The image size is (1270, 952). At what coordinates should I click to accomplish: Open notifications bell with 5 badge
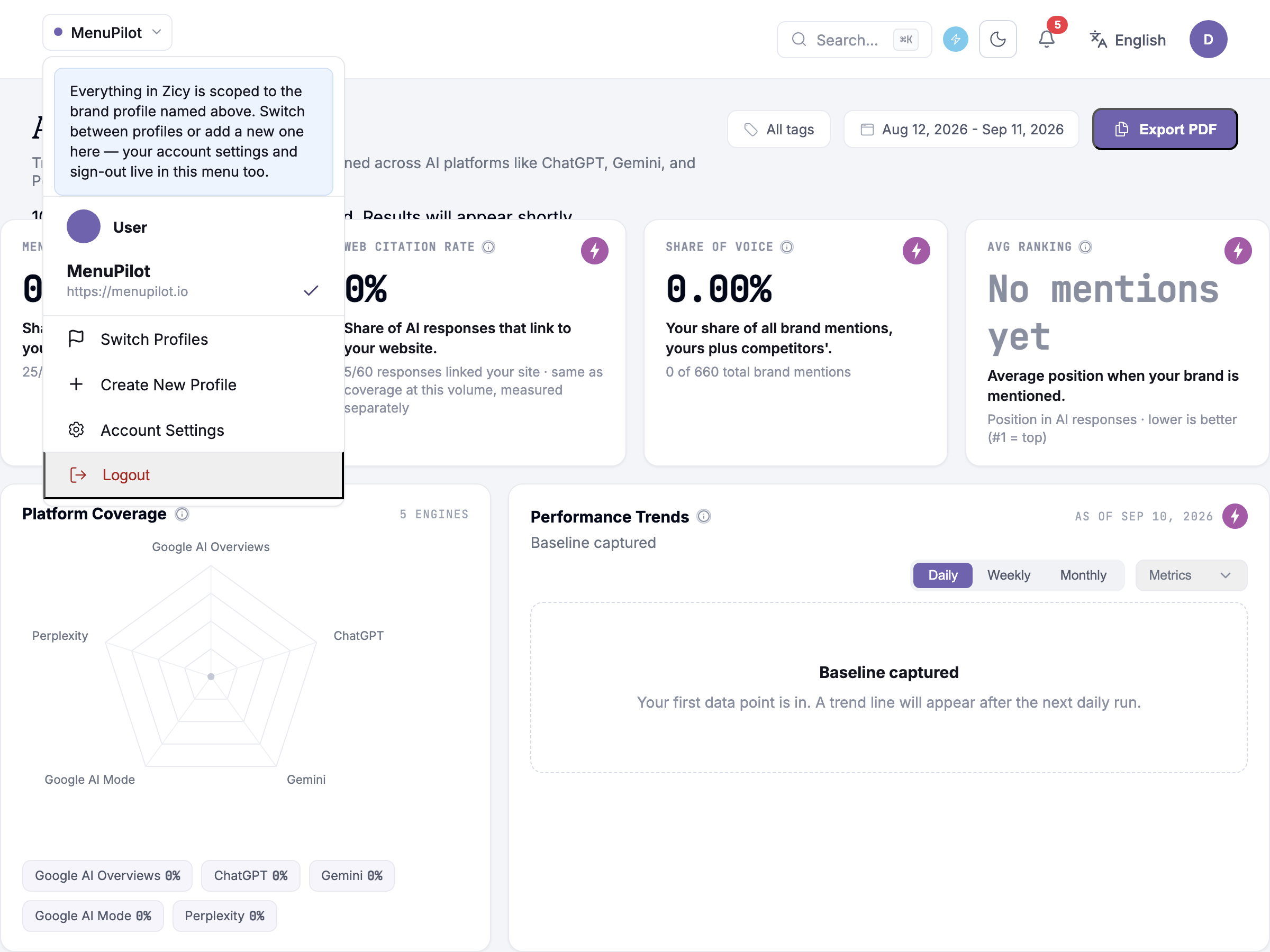pos(1047,39)
